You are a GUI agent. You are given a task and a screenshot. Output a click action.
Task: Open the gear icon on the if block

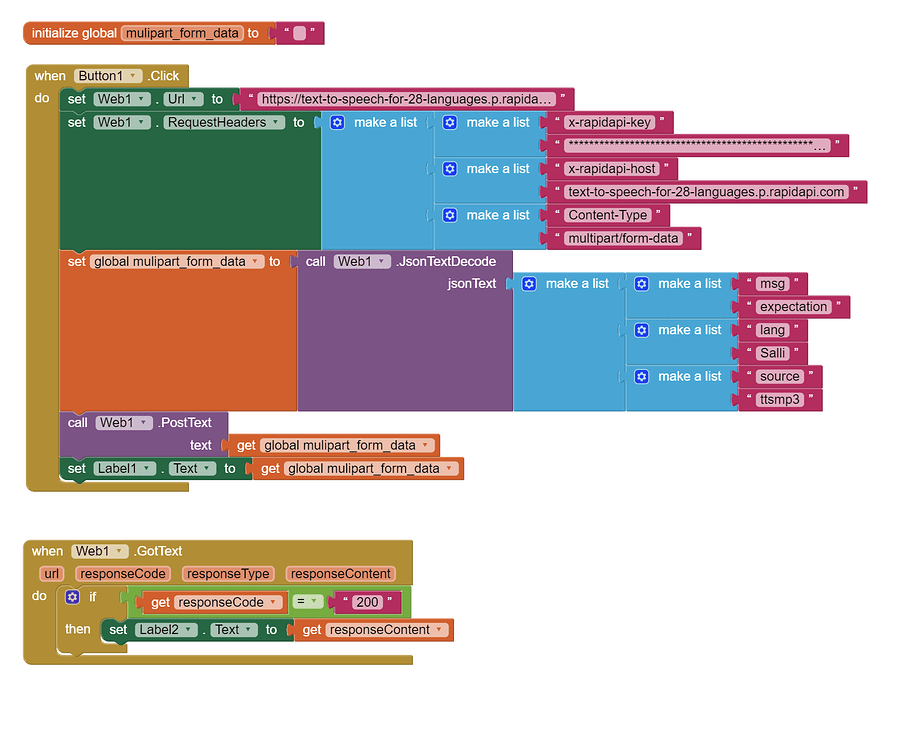coord(72,595)
